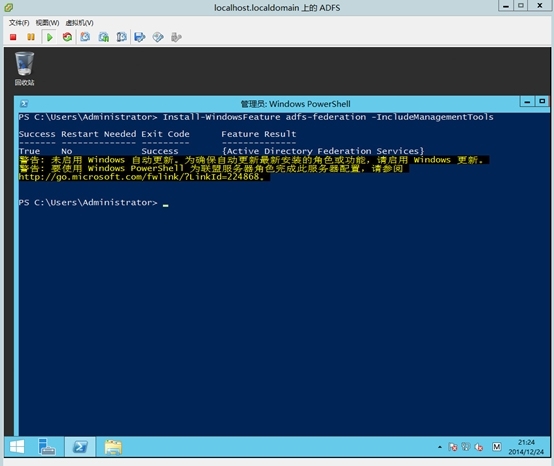Viewport: 554px width, 466px height.
Task: Click '{Active Directory Federation Services}' result text
Action: pyautogui.click(x=323, y=151)
